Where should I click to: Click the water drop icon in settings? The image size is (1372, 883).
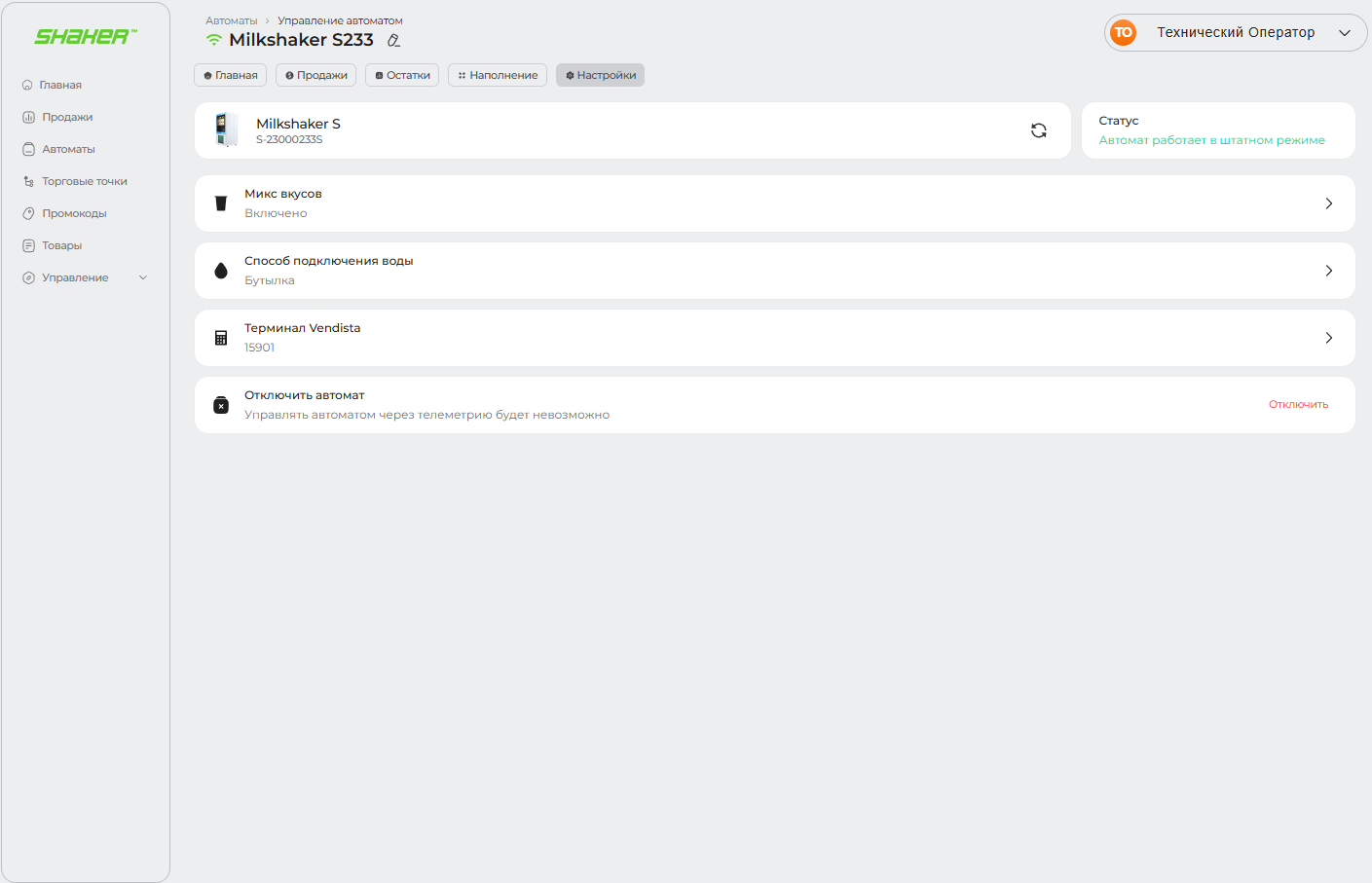click(221, 271)
